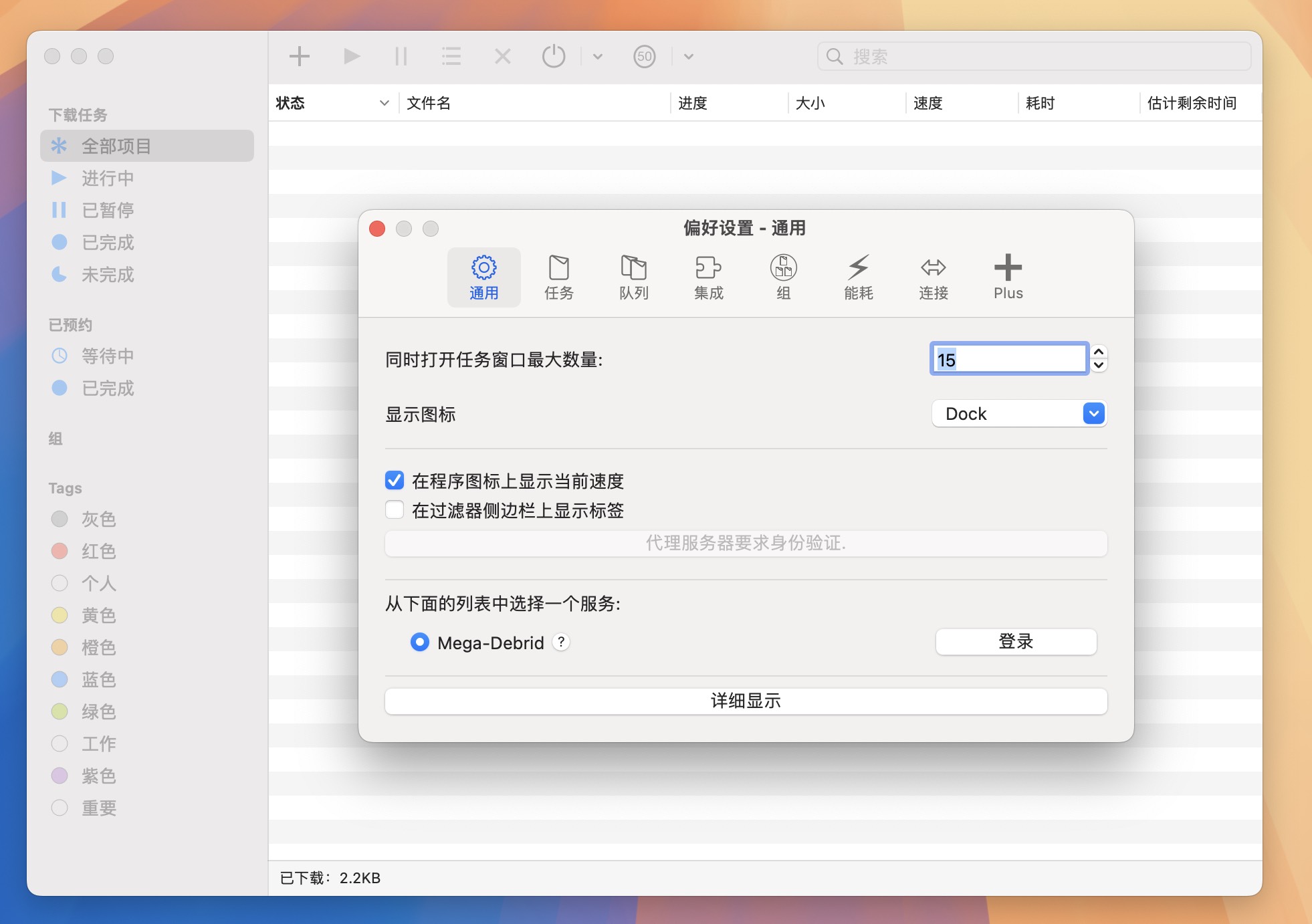Image resolution: width=1312 pixels, height=924 pixels.
Task: Enable 在过滤器侧边栏上显示标签
Action: click(395, 509)
